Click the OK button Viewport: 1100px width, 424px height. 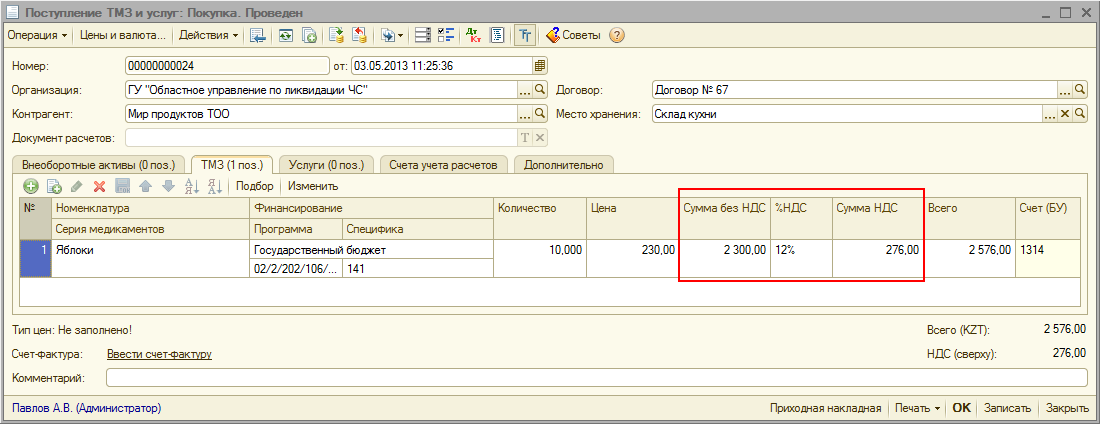pyautogui.click(x=961, y=408)
